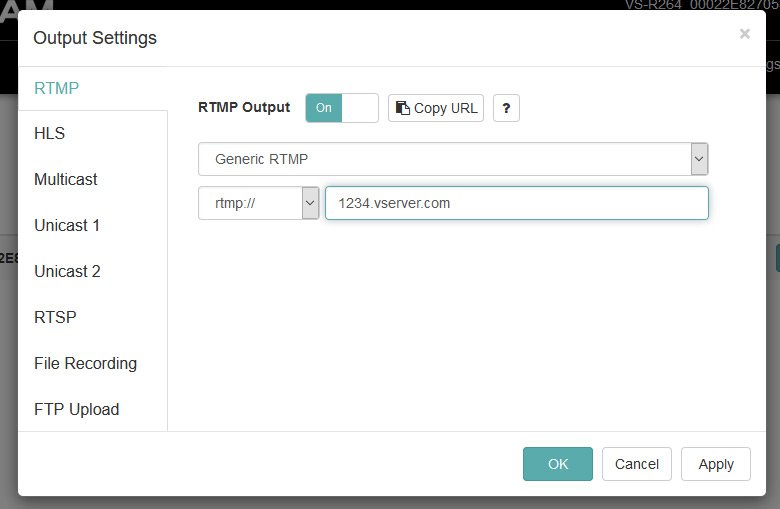Viewport: 780px width, 509px height.
Task: Click the arrow at the Generic RTMP selector's right end
Action: [699, 159]
